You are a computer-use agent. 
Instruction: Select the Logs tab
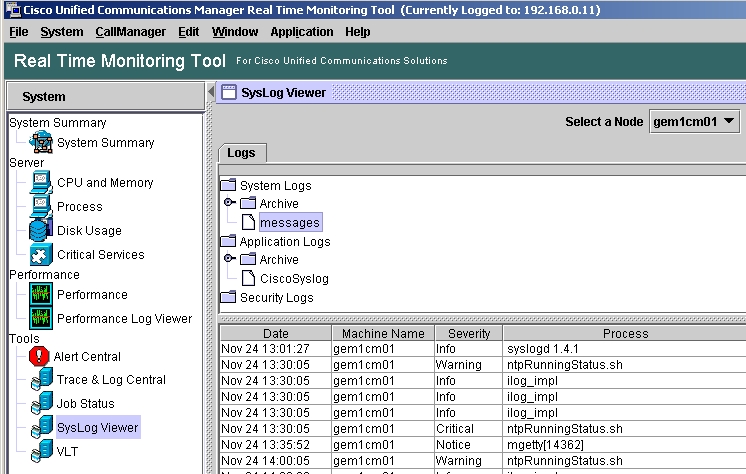242,153
